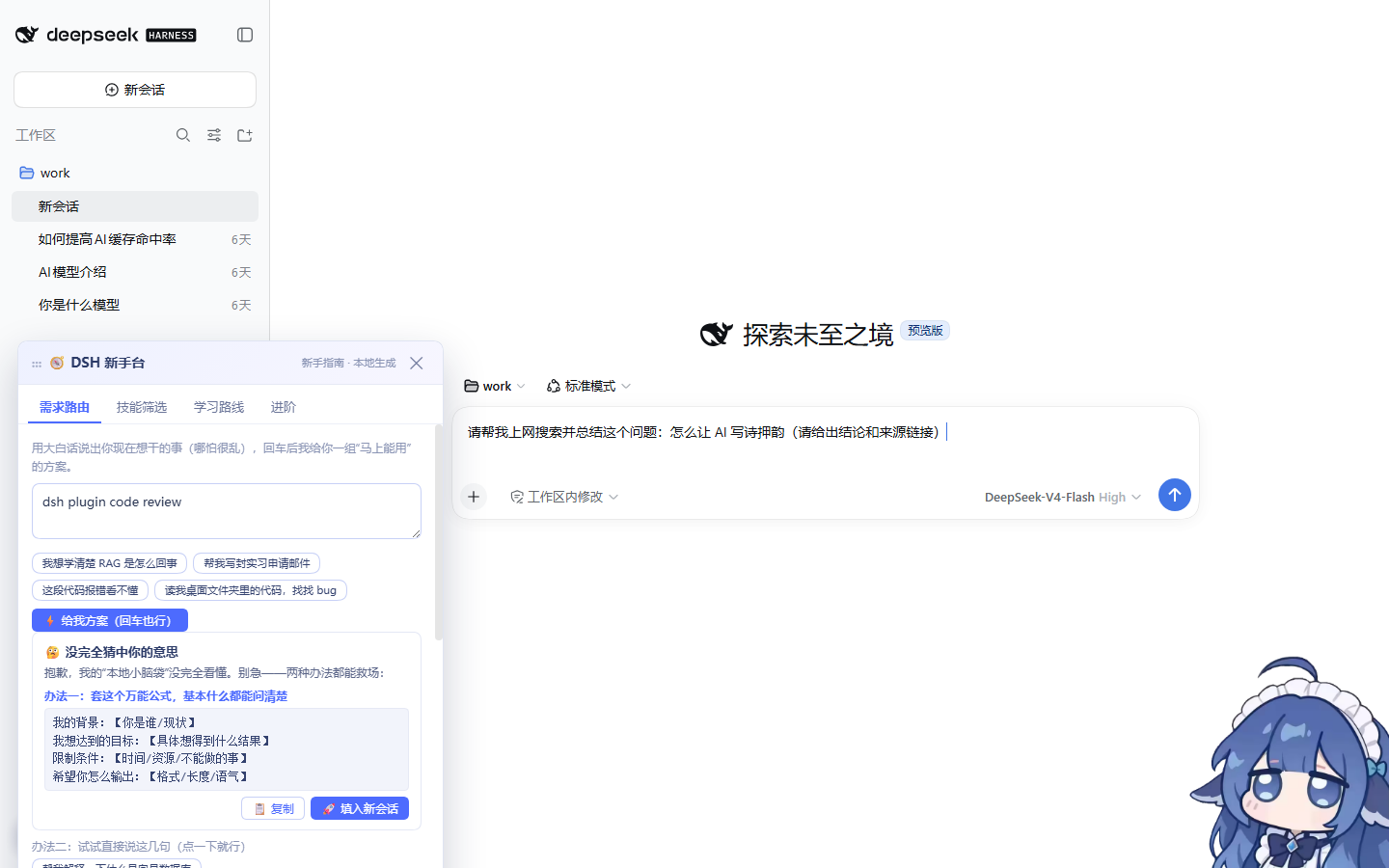Image resolution: width=1389 pixels, height=868 pixels.
Task: Click the DSH panel vertical scrollbar
Action: [x=439, y=532]
